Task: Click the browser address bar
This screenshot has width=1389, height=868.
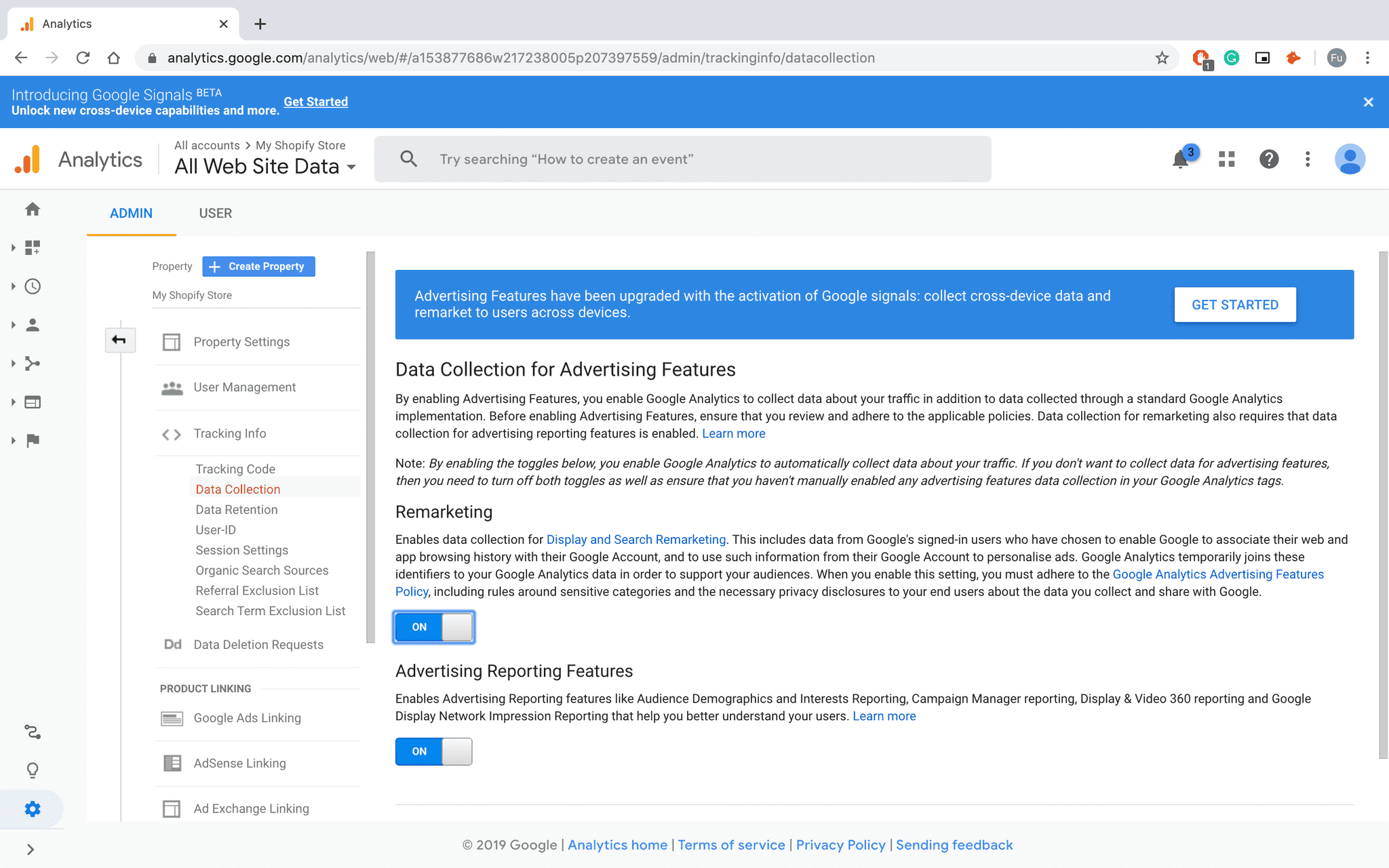Action: (657, 58)
